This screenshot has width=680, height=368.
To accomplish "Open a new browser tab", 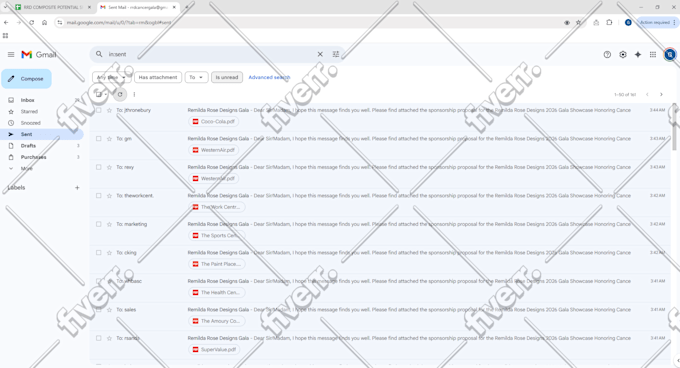I will coord(186,7).
